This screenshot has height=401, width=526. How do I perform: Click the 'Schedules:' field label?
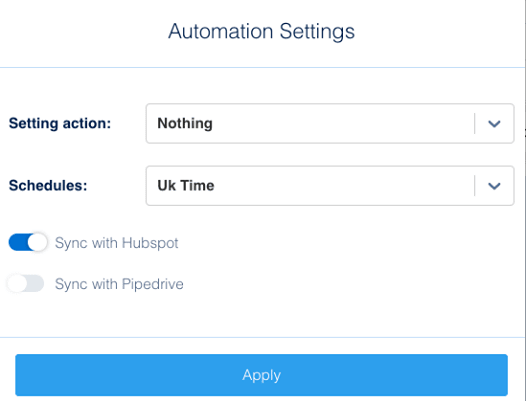[x=48, y=185]
